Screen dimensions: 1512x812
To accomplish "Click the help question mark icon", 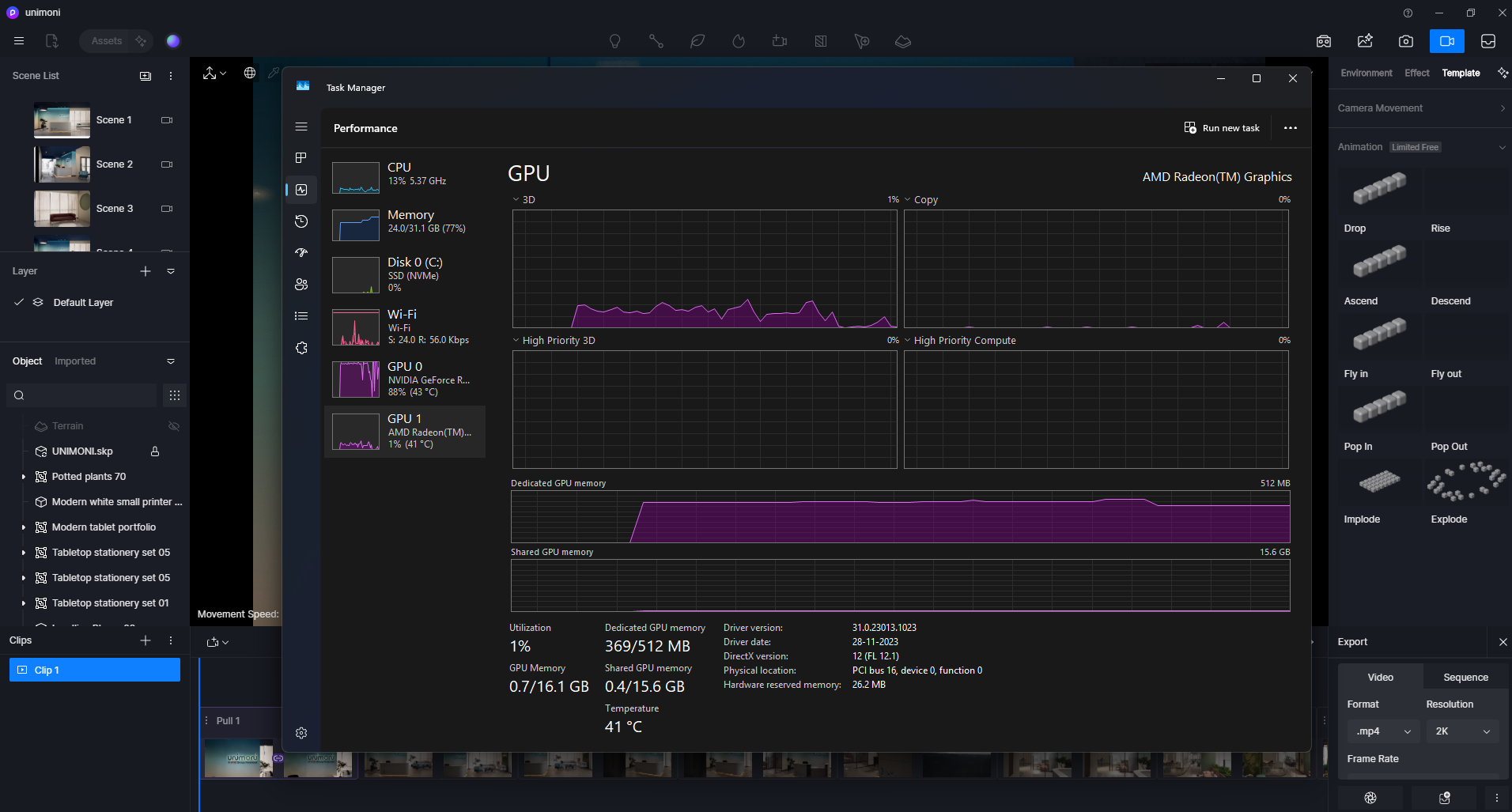I will [x=1408, y=13].
